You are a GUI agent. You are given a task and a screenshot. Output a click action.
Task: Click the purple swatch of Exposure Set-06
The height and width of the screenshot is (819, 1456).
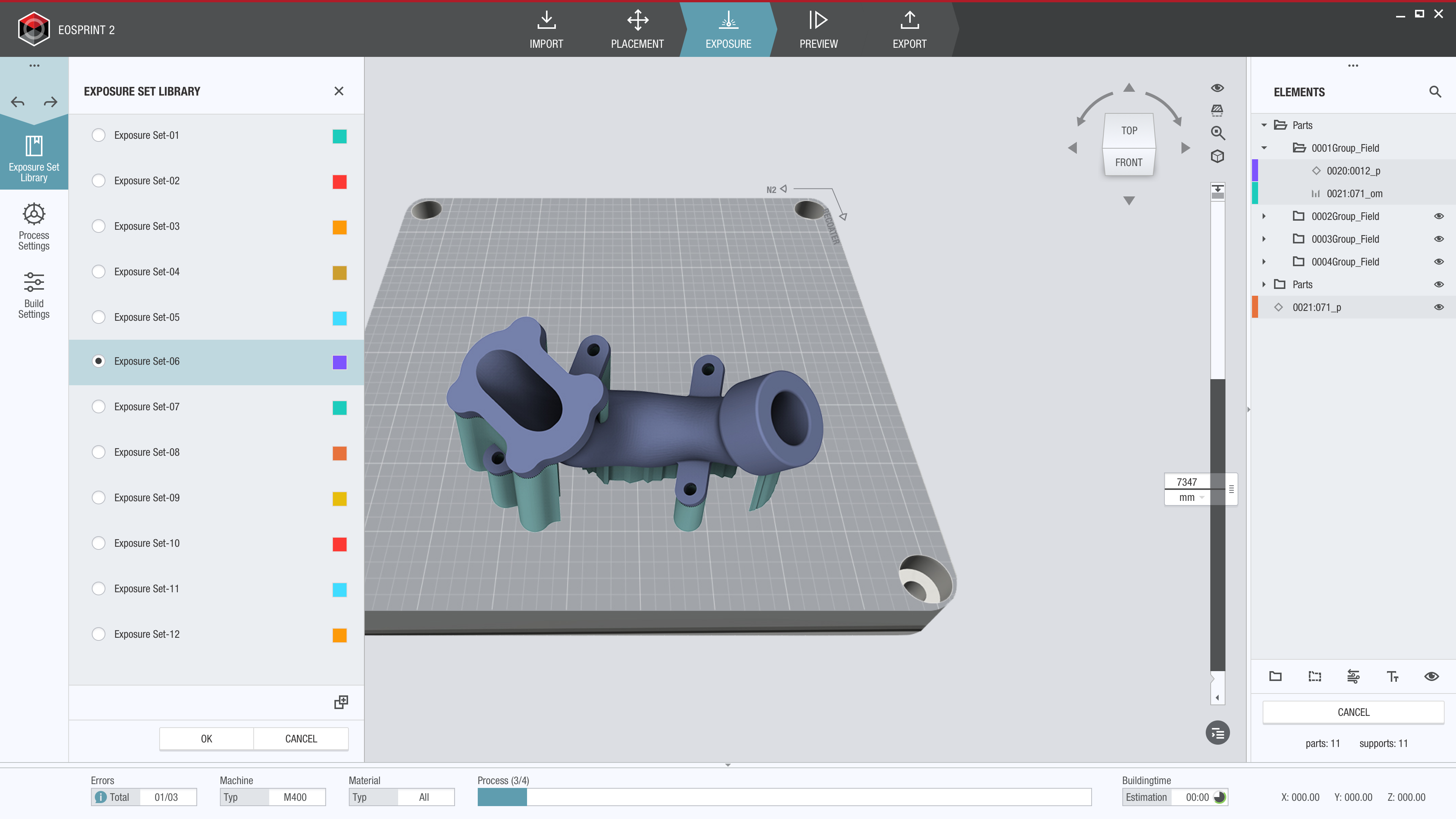click(339, 362)
